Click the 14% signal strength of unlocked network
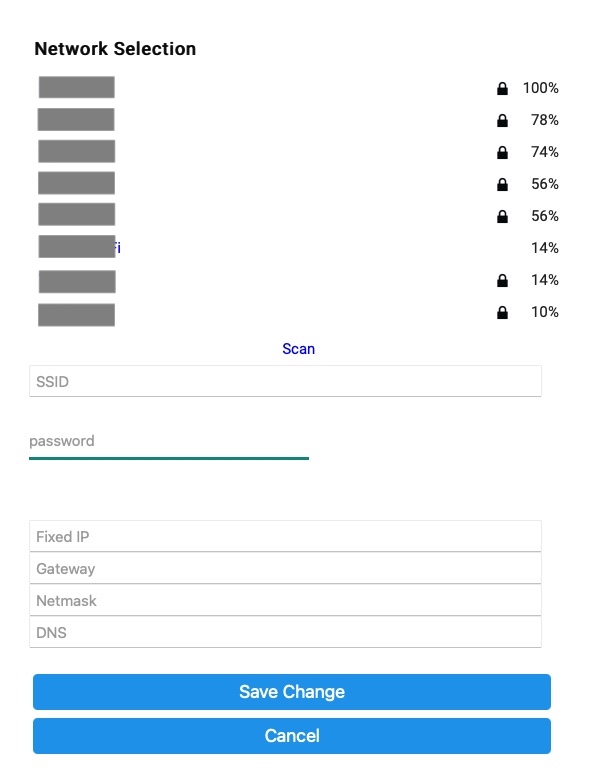Viewport: 590px width, 773px height. pyautogui.click(x=545, y=248)
